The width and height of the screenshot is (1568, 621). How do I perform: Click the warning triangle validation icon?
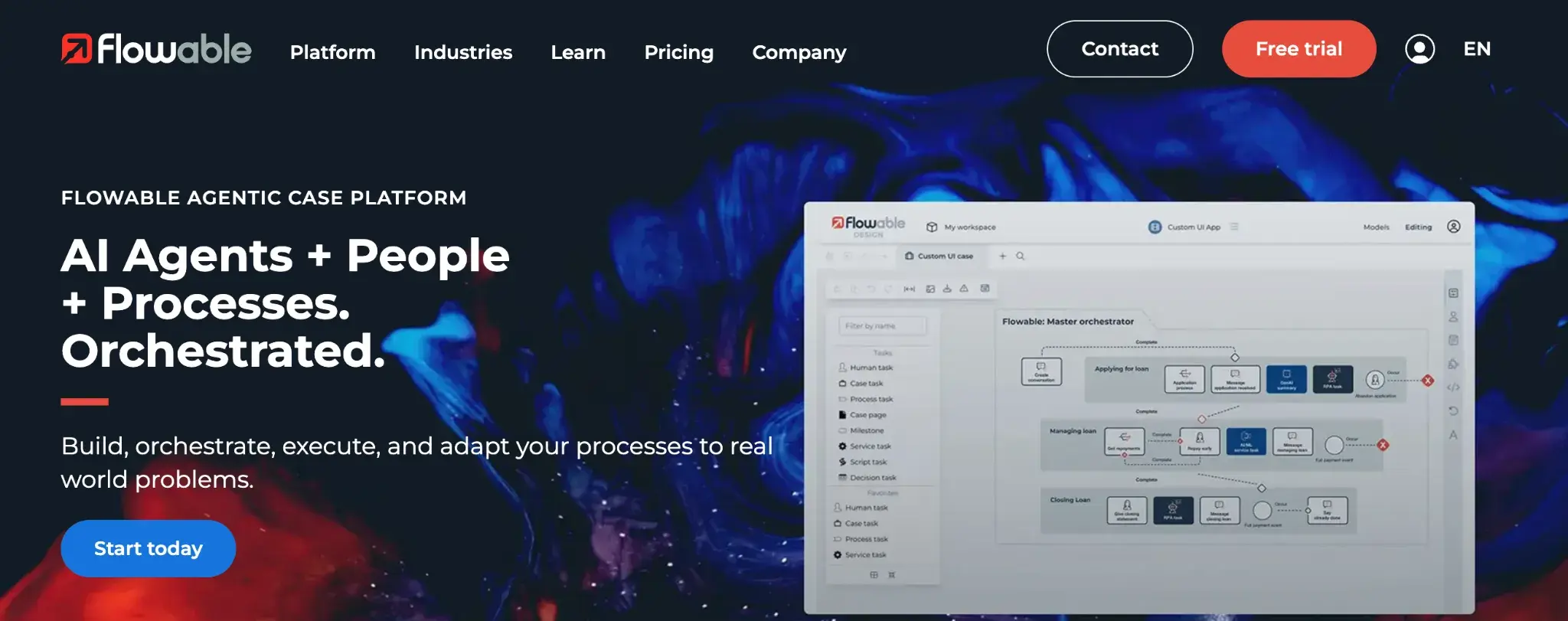[x=964, y=289]
